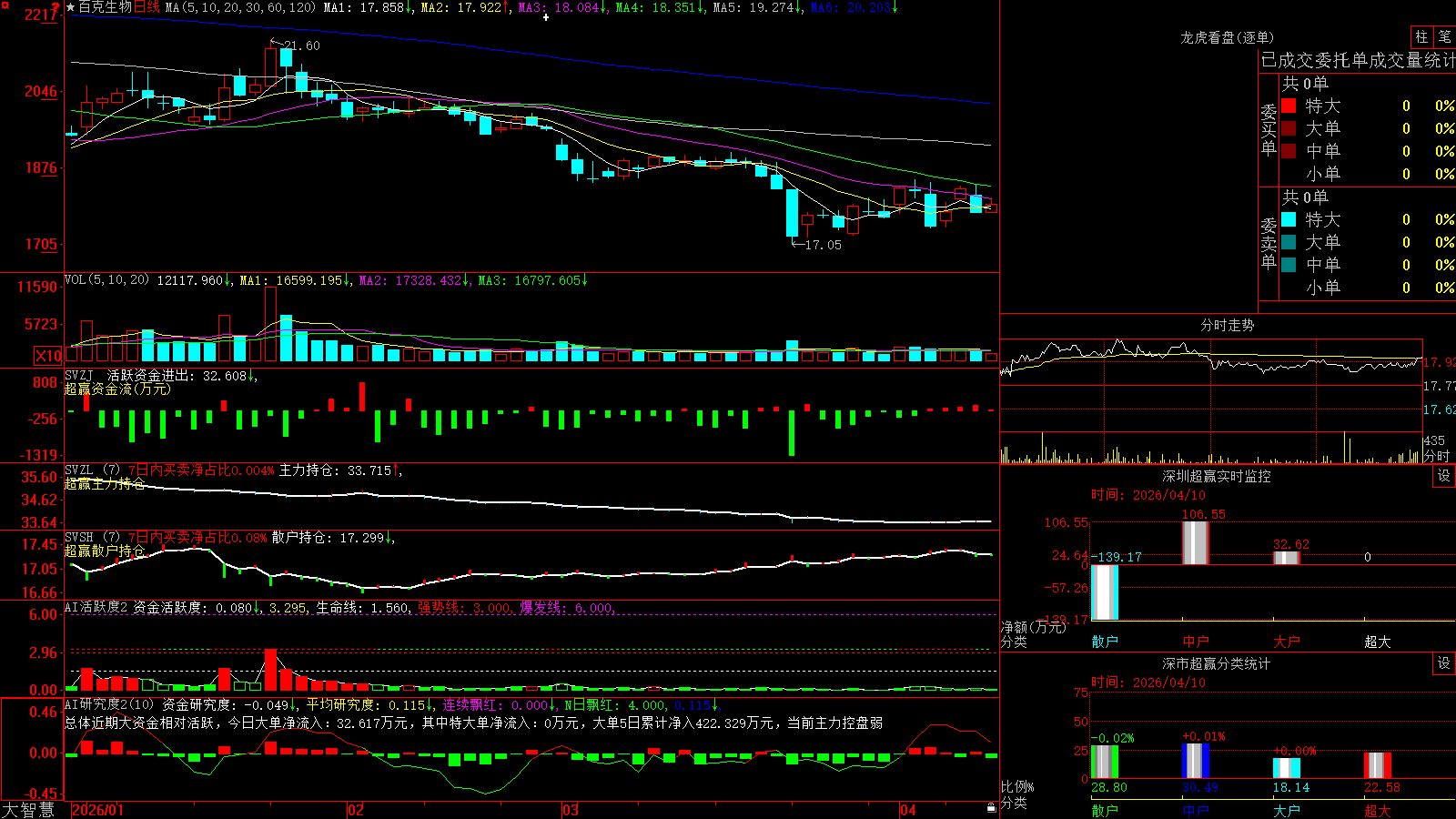
Task: Click the red 超大 label in 深市超赢分类统计
Action: pyautogui.click(x=1378, y=810)
